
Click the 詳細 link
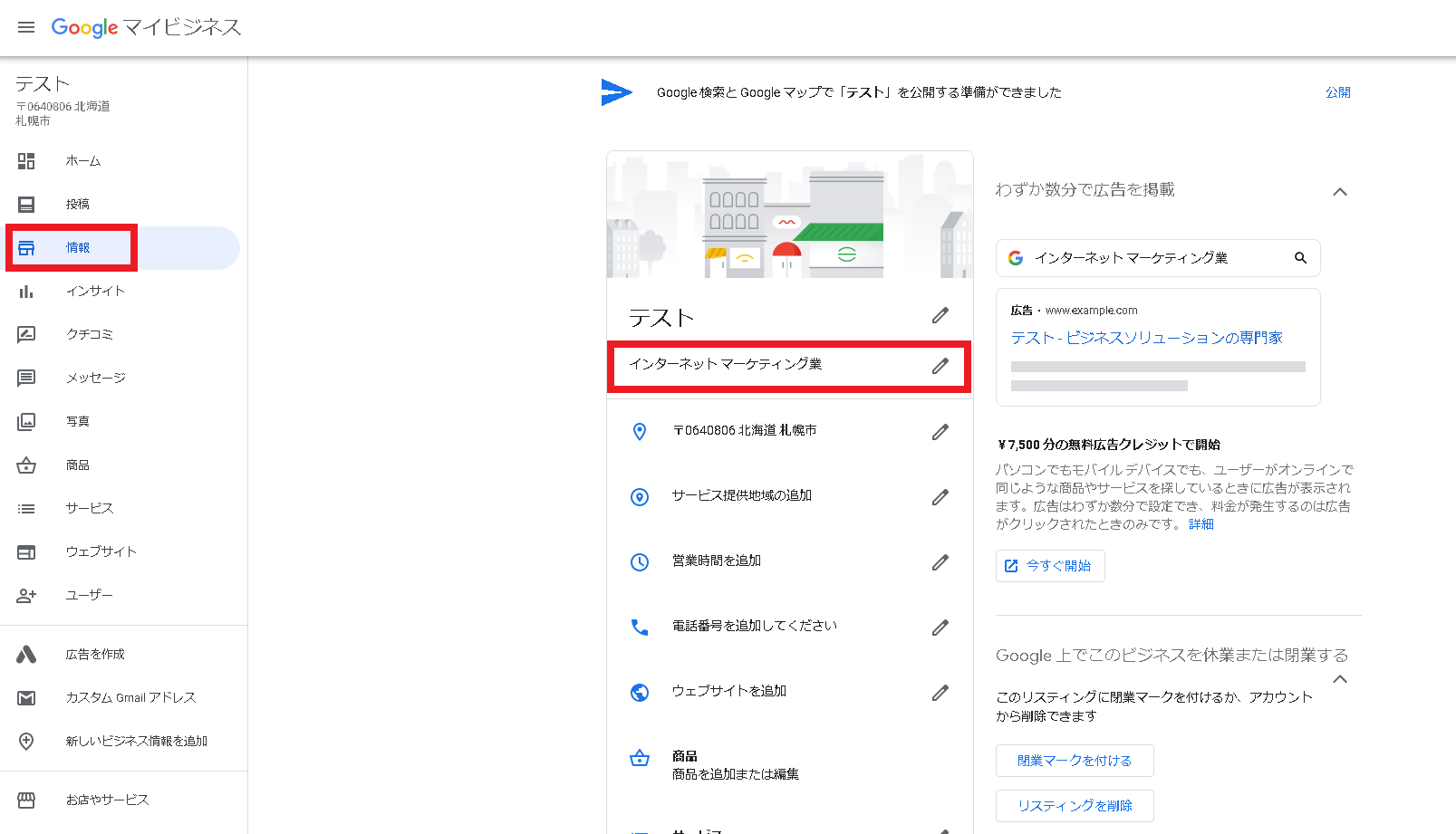1201,524
